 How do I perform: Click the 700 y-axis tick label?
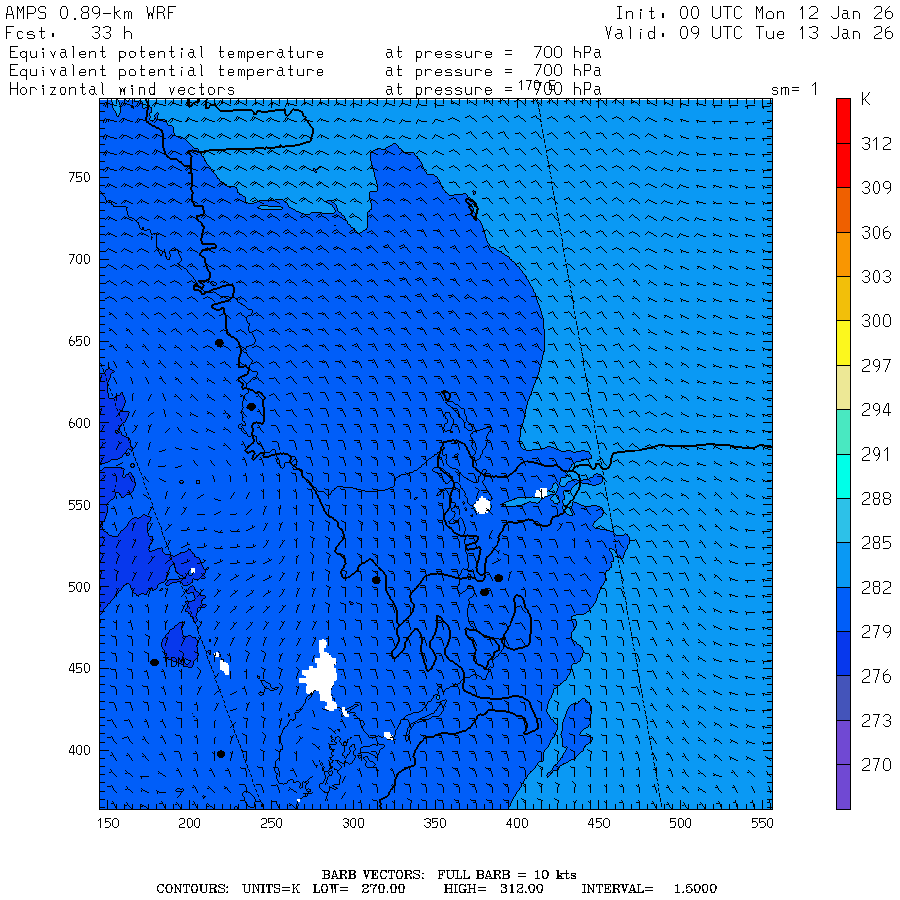click(79, 259)
